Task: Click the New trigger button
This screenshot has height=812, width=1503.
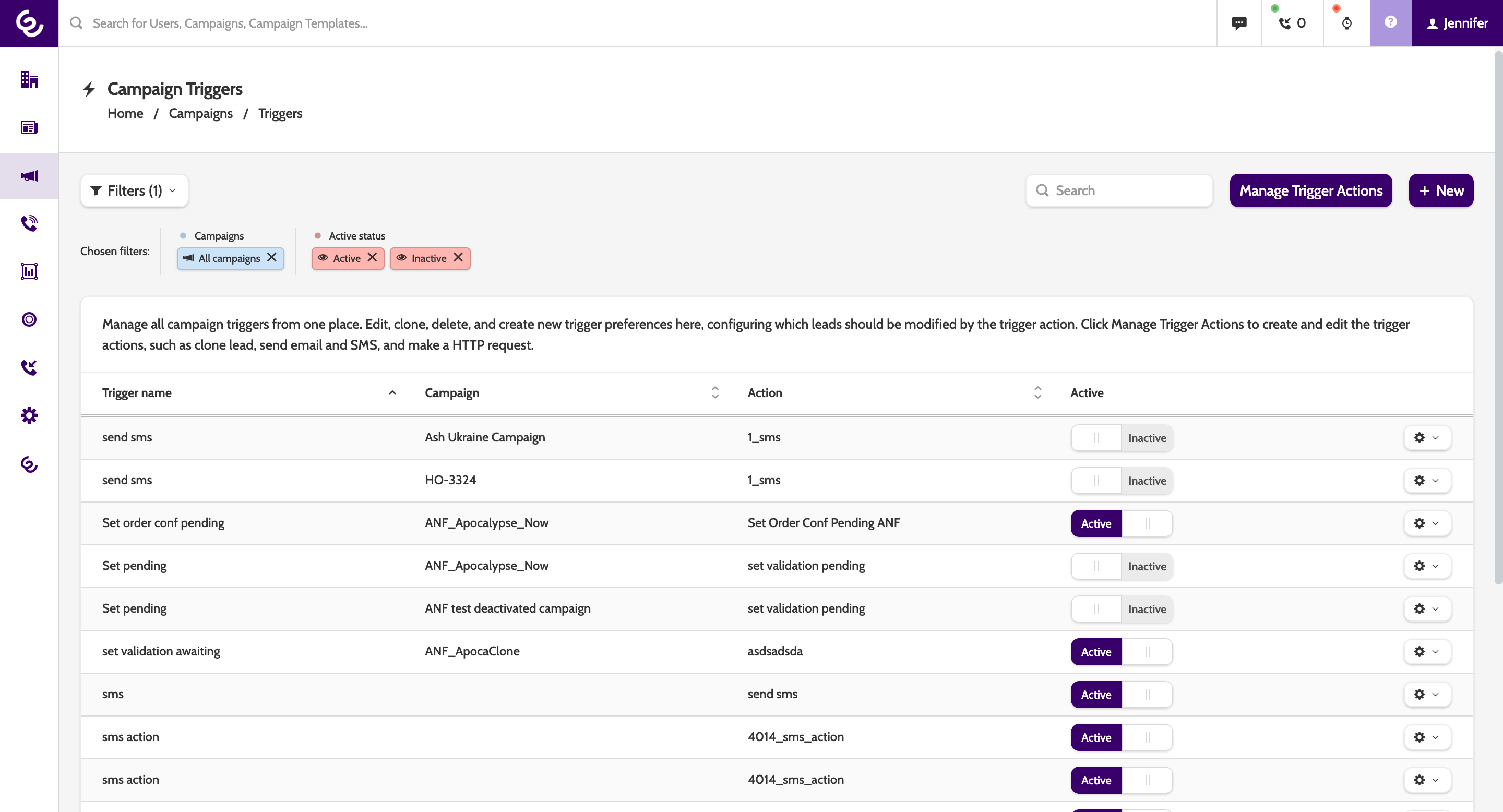Action: pyautogui.click(x=1440, y=191)
